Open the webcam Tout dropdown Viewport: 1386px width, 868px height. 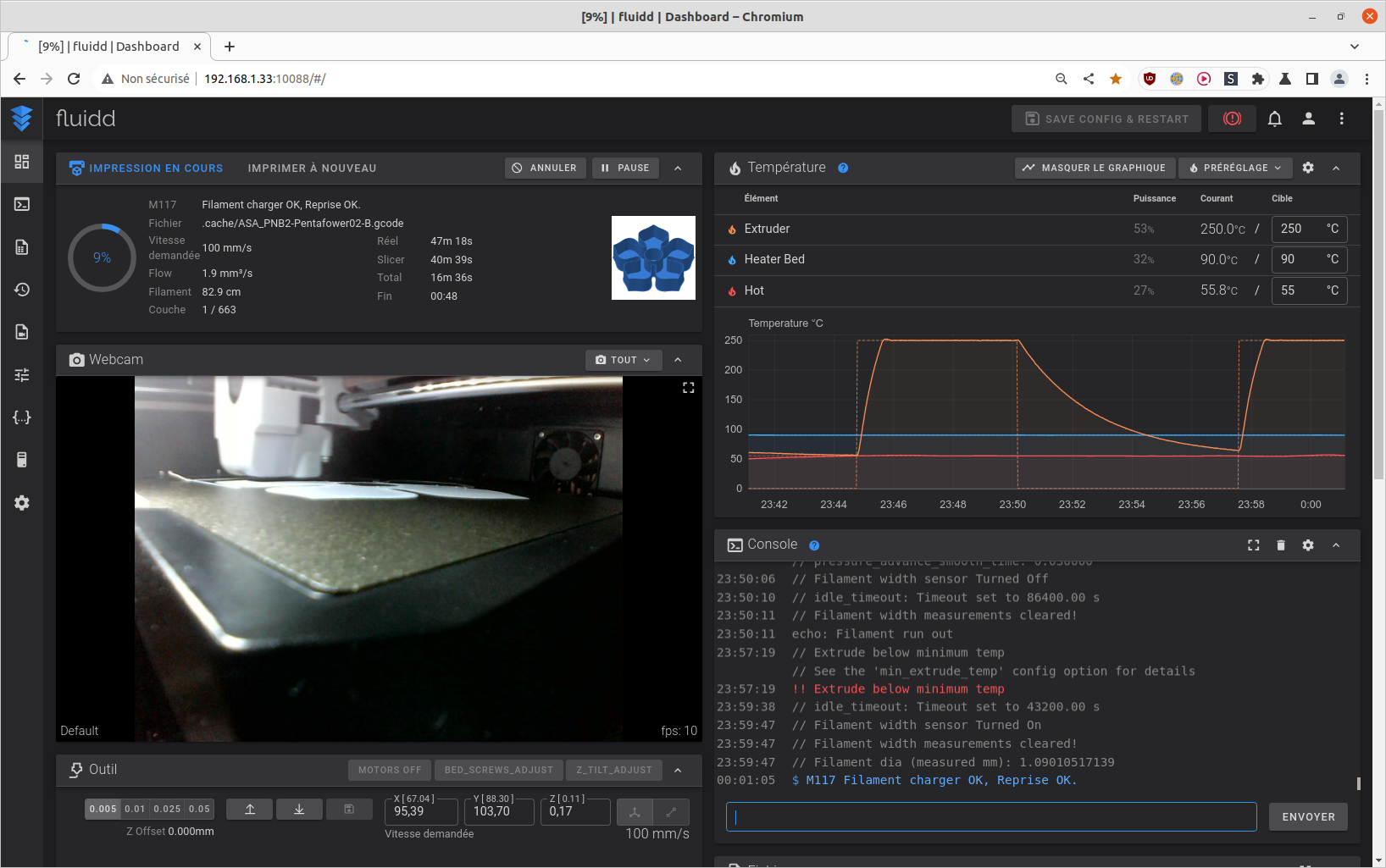tap(623, 360)
